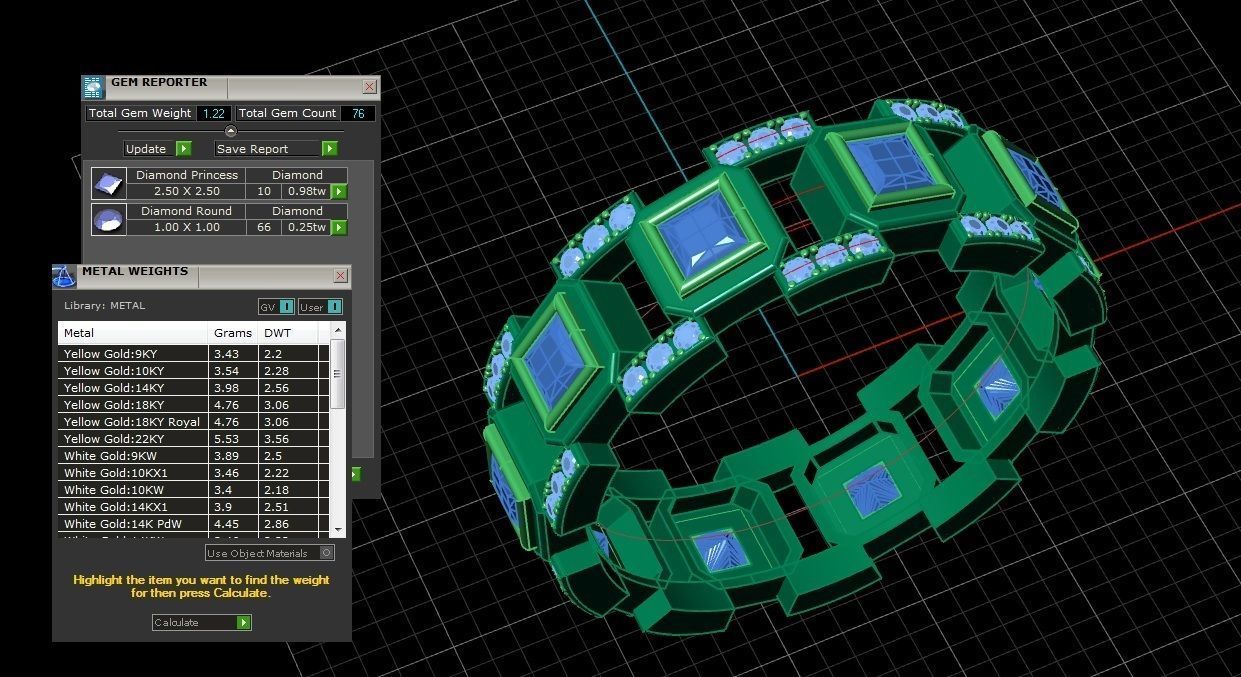The image size is (1241, 677).
Task: Enable Use Object Materials option
Action: click(270, 553)
